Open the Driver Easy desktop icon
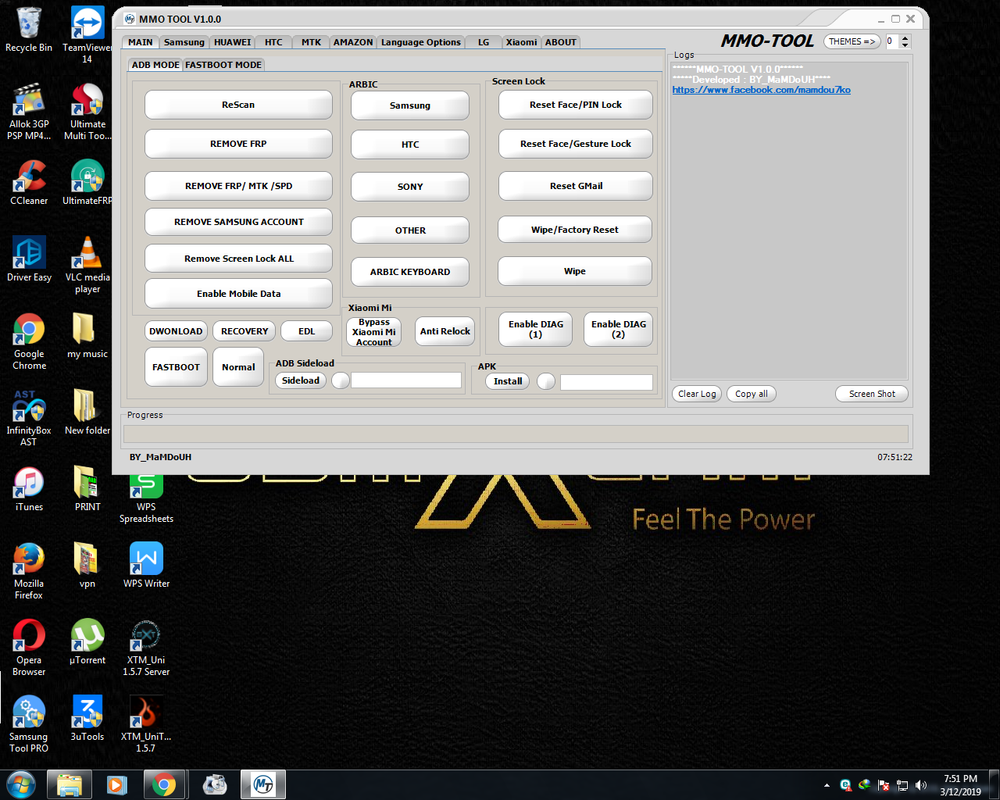Image resolution: width=1000 pixels, height=800 pixels. click(29, 259)
